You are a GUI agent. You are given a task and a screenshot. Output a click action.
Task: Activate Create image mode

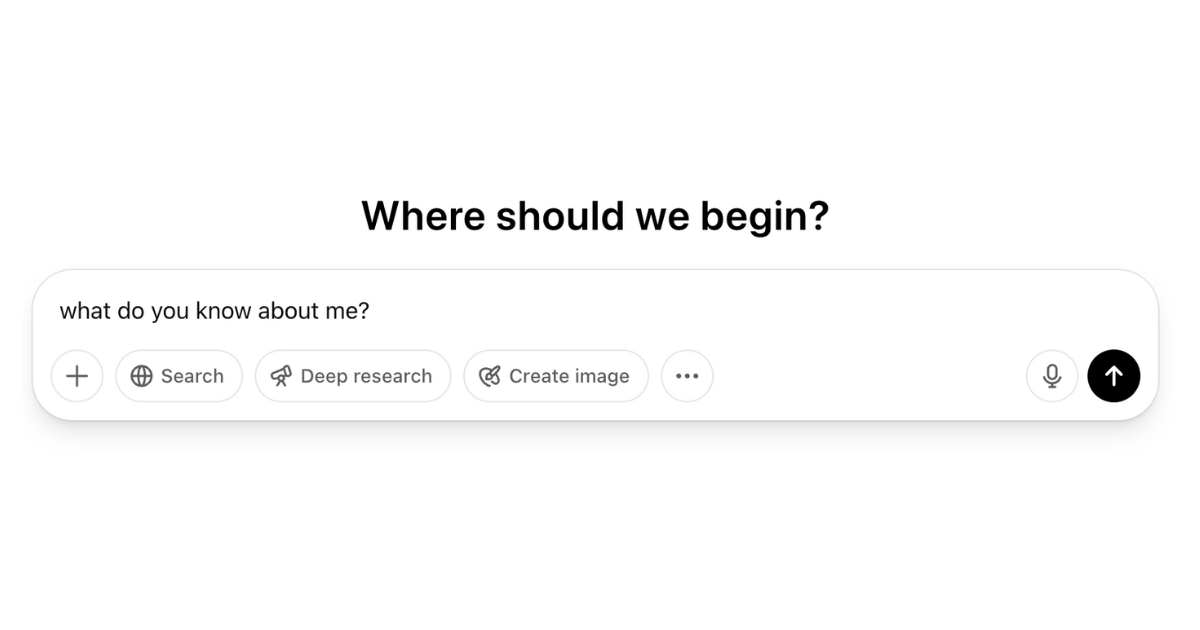pos(556,376)
